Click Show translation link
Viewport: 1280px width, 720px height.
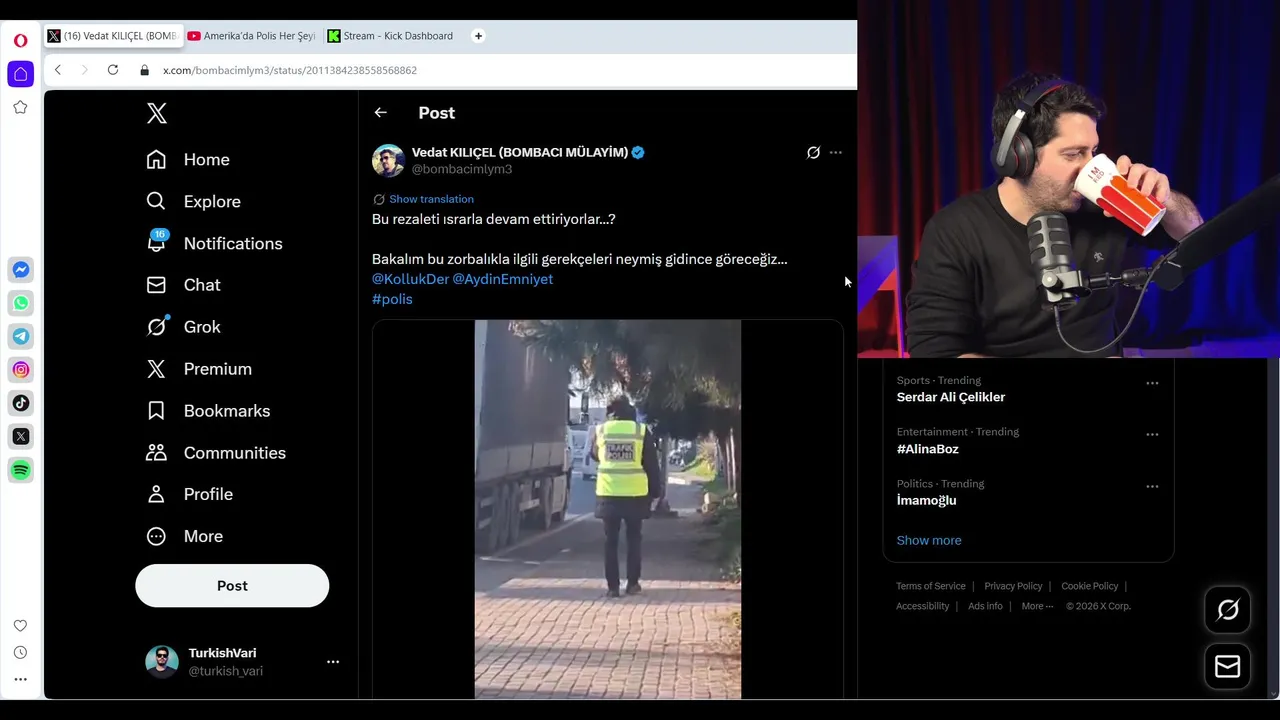[x=431, y=199]
